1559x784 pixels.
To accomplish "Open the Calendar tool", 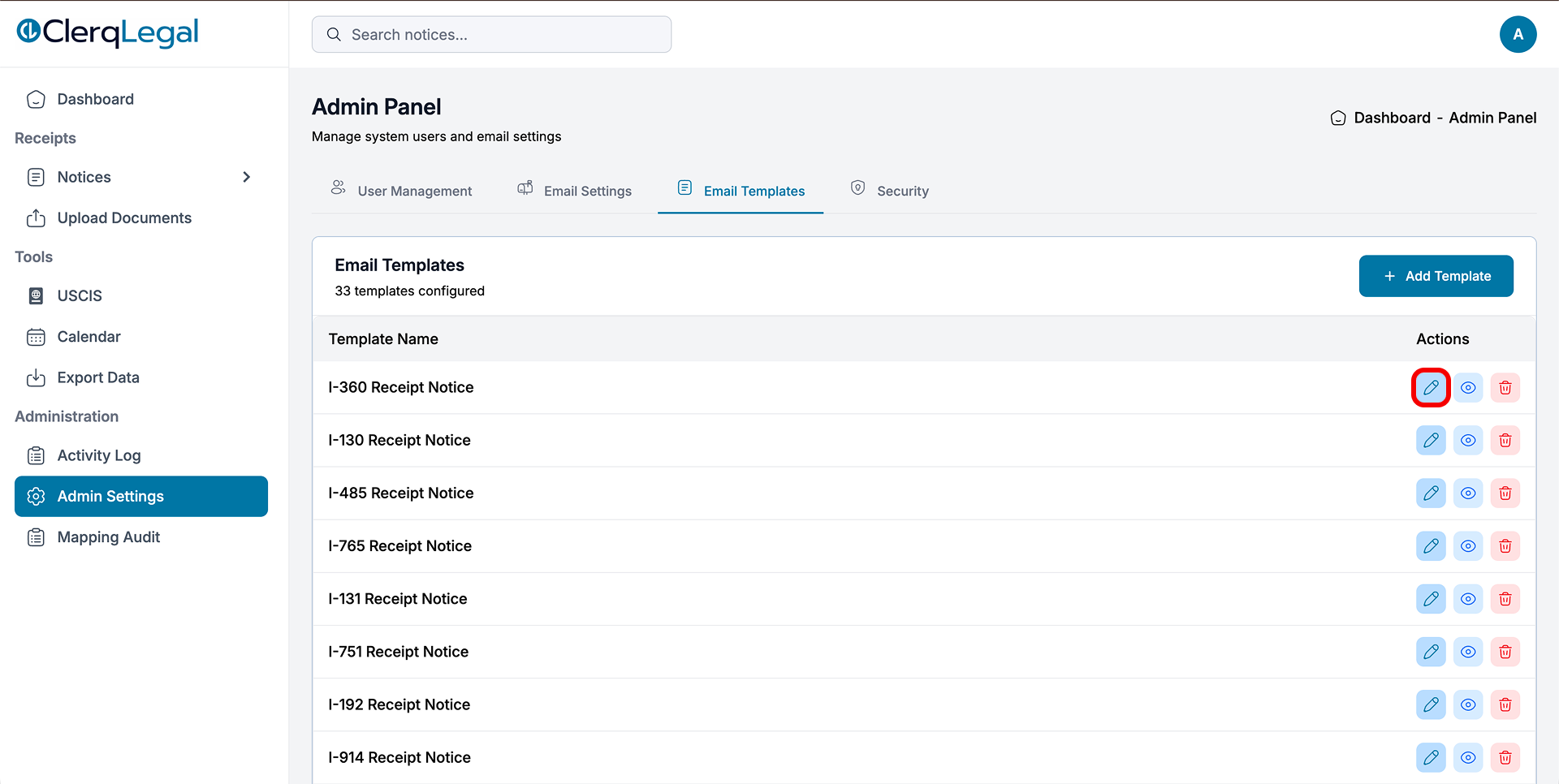I will coord(141,337).
